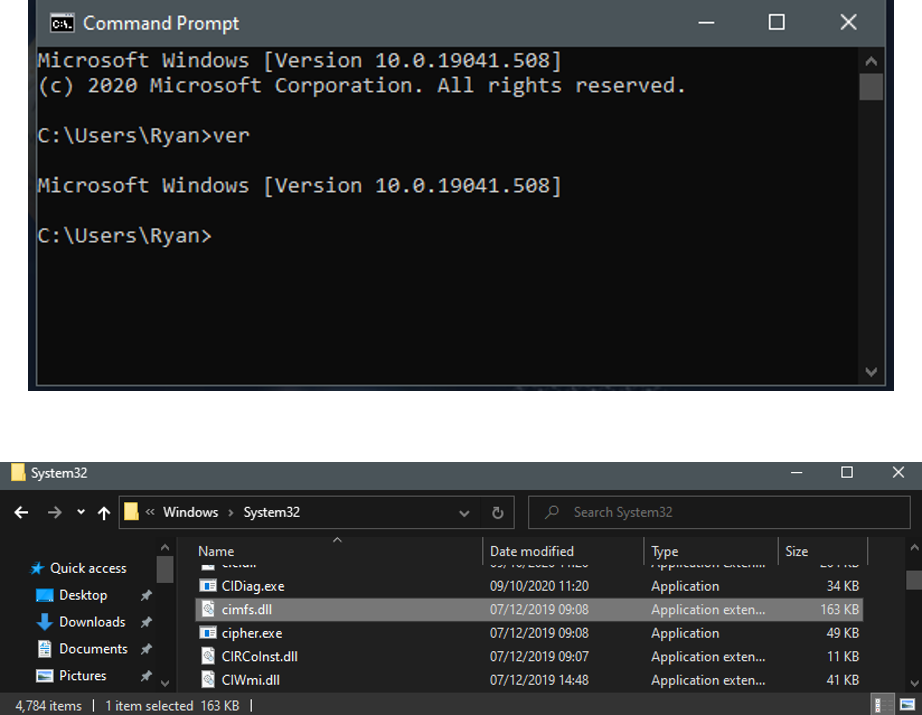Click System32 in the address breadcrumb
922x715 pixels.
[x=272, y=512]
